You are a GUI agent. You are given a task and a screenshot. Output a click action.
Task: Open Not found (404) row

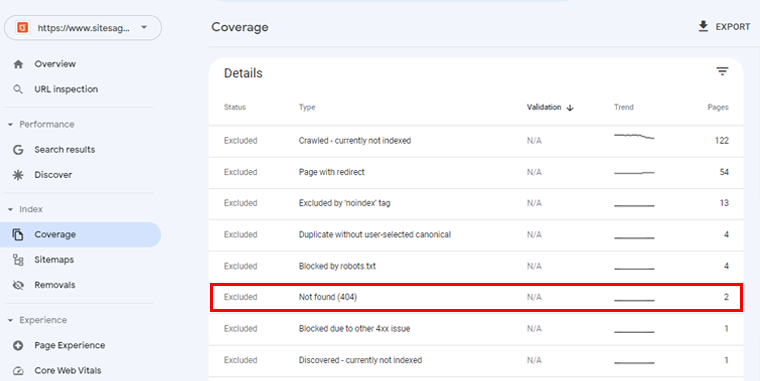tap(476, 297)
